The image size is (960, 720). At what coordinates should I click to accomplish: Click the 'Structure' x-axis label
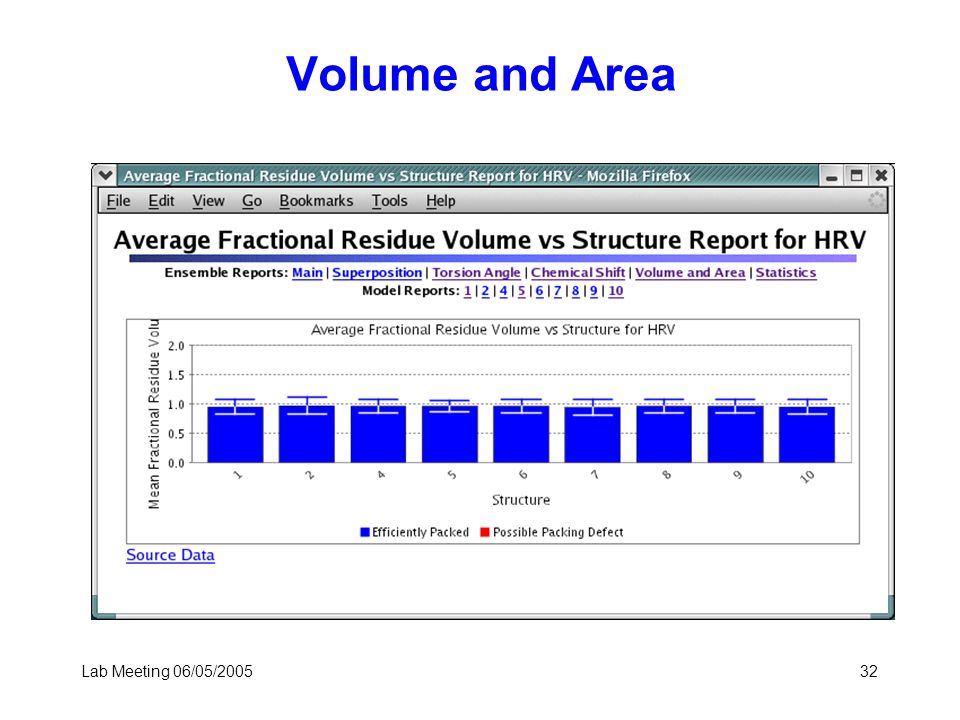(521, 500)
